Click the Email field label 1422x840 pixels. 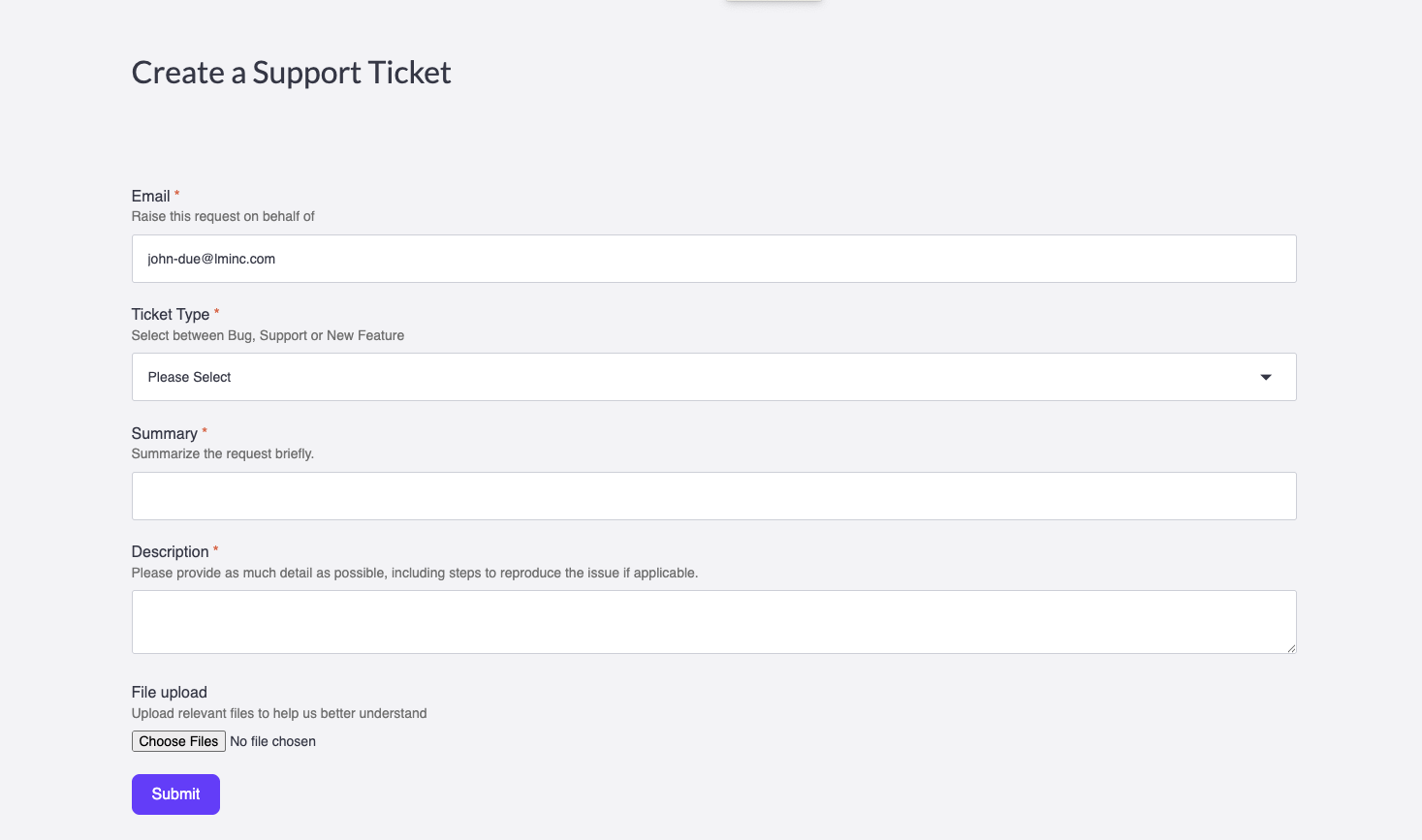pyautogui.click(x=150, y=196)
